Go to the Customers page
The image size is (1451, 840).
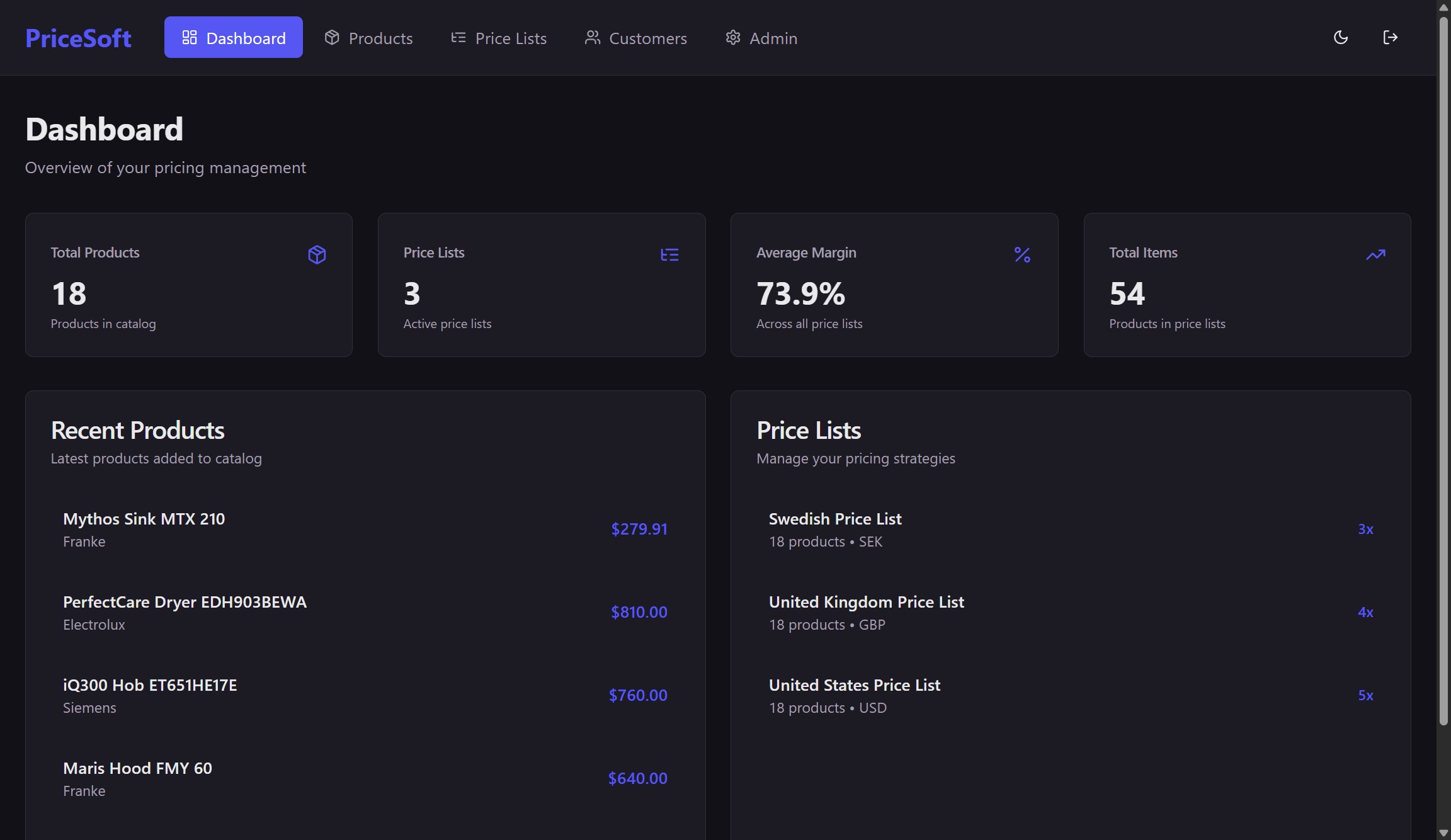pos(635,38)
